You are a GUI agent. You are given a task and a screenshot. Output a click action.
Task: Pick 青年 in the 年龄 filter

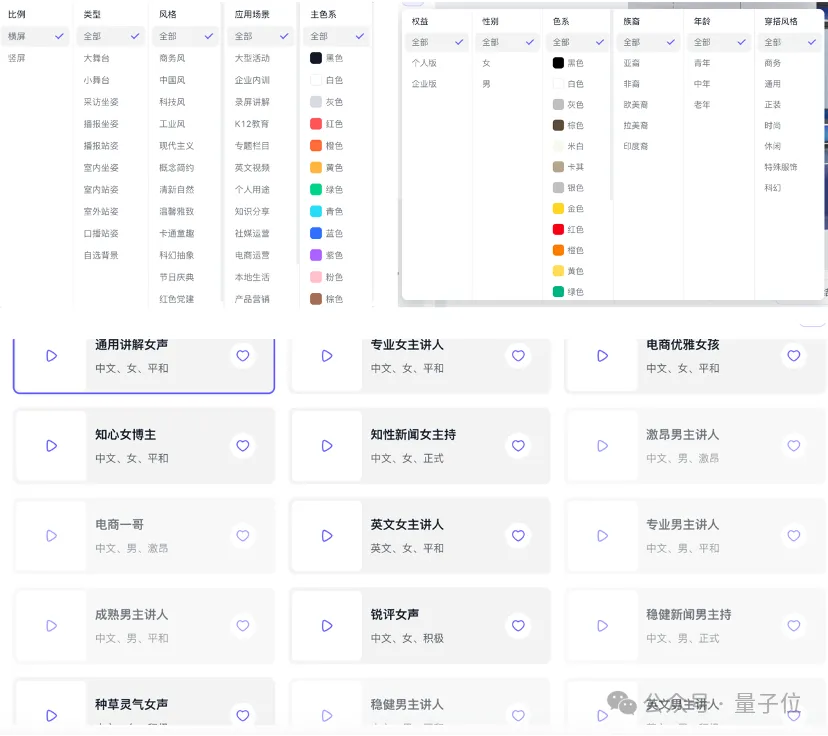[702, 63]
